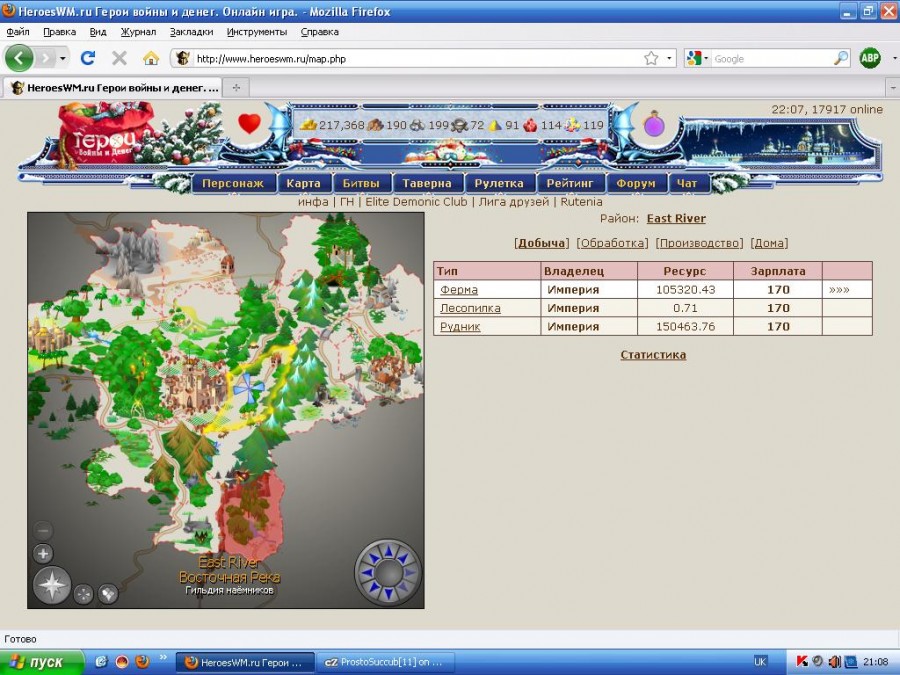This screenshot has height=675, width=900.
Task: Open the Карта game menu
Action: (x=304, y=184)
